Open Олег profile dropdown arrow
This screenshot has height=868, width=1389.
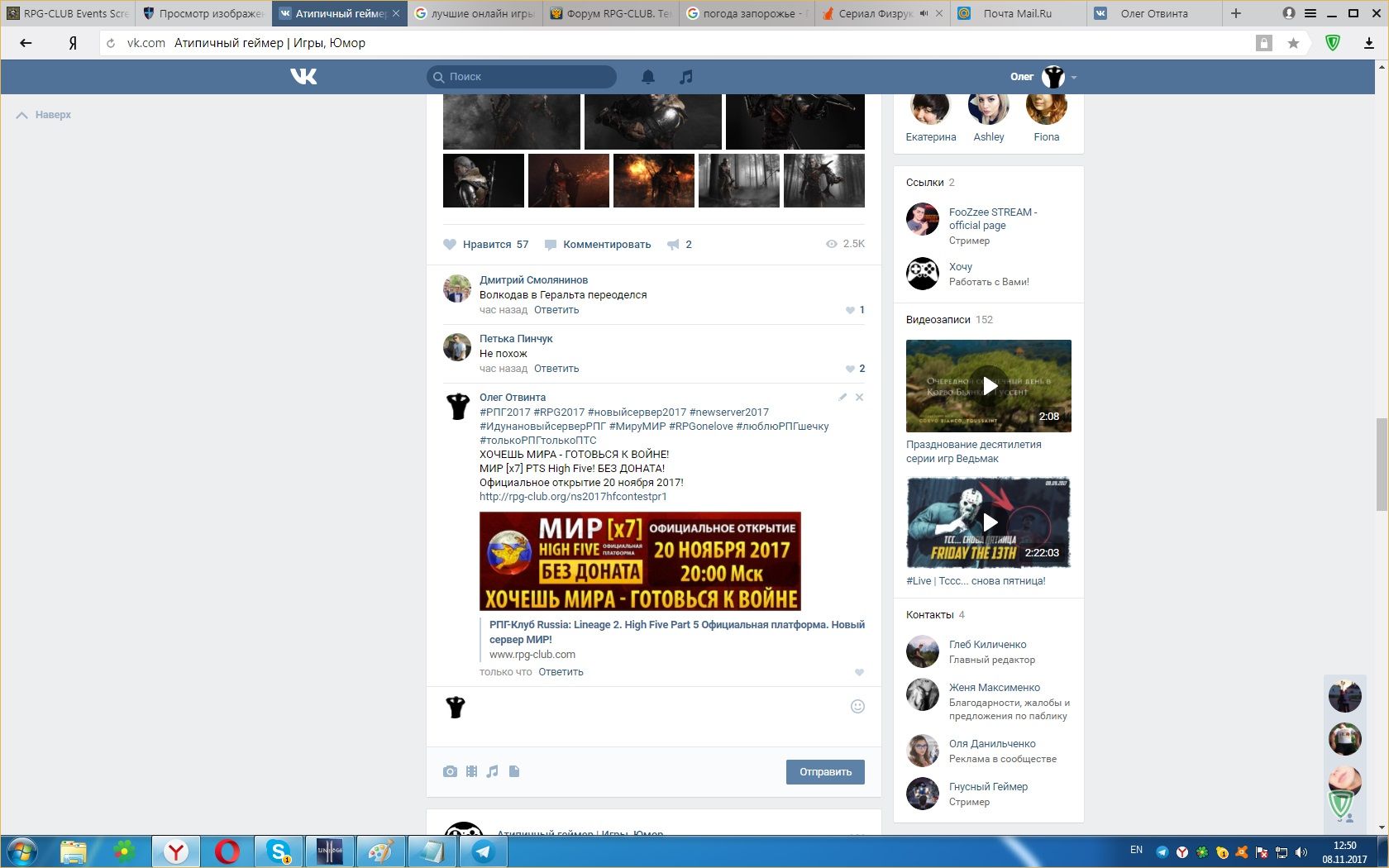pyautogui.click(x=1073, y=78)
